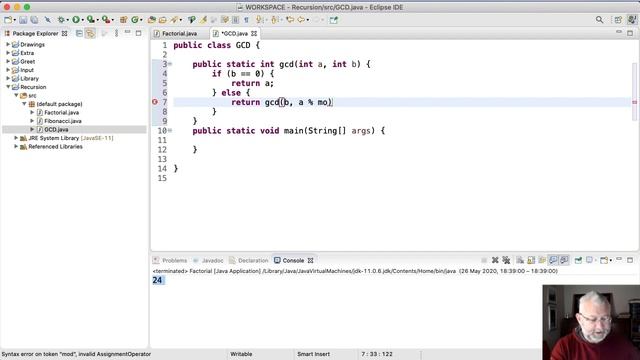Click the Last Edit Location icon
This screenshot has height=360, width=640.
pyautogui.click(x=290, y=20)
